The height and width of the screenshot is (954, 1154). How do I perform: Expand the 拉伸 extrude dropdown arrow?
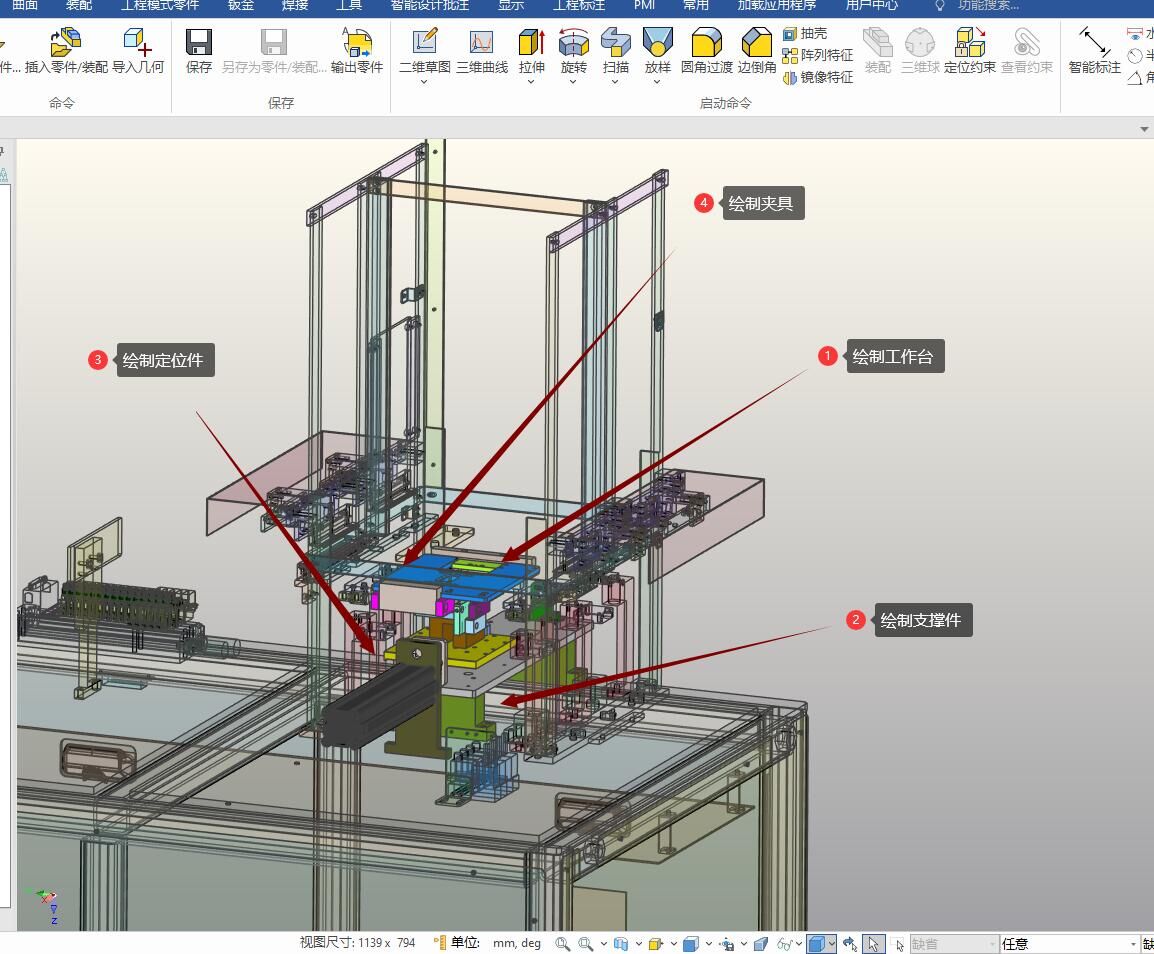(531, 82)
